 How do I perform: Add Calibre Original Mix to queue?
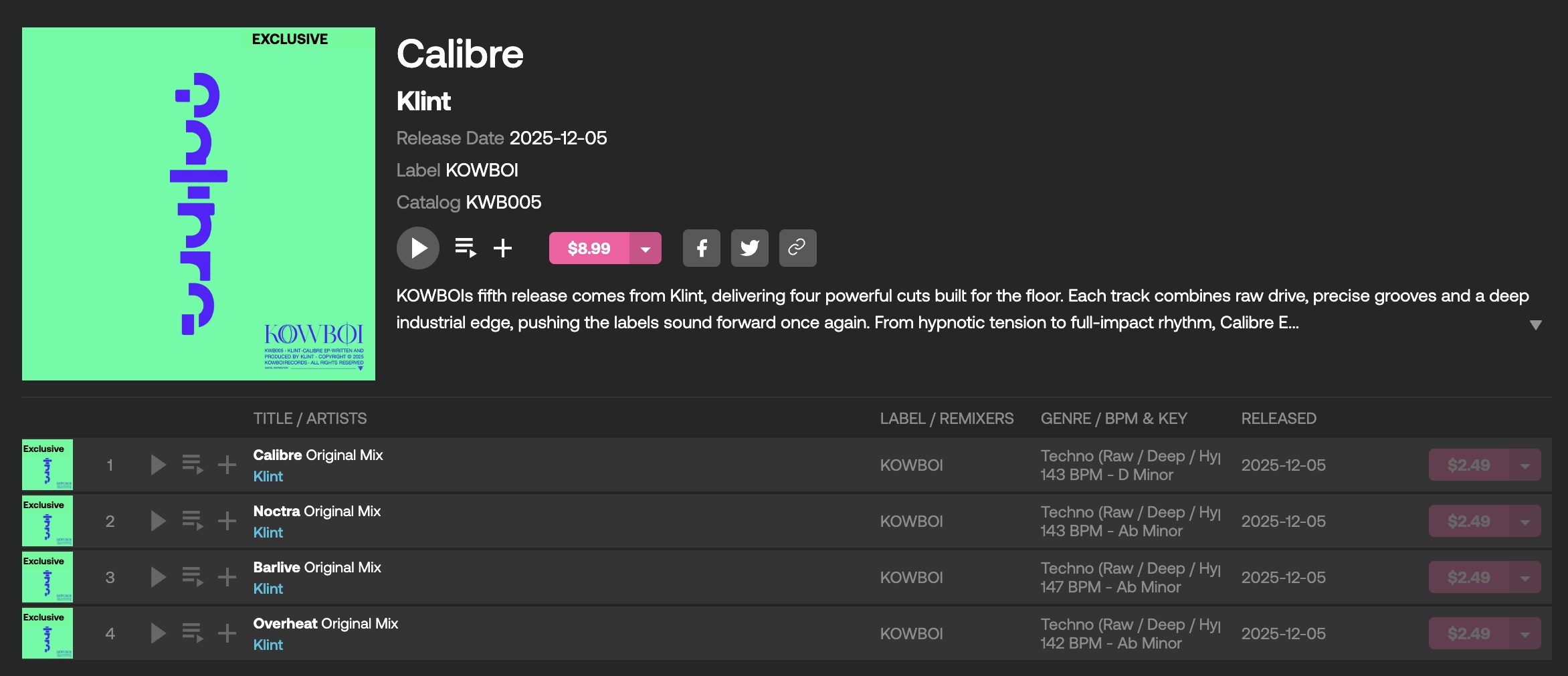(193, 465)
